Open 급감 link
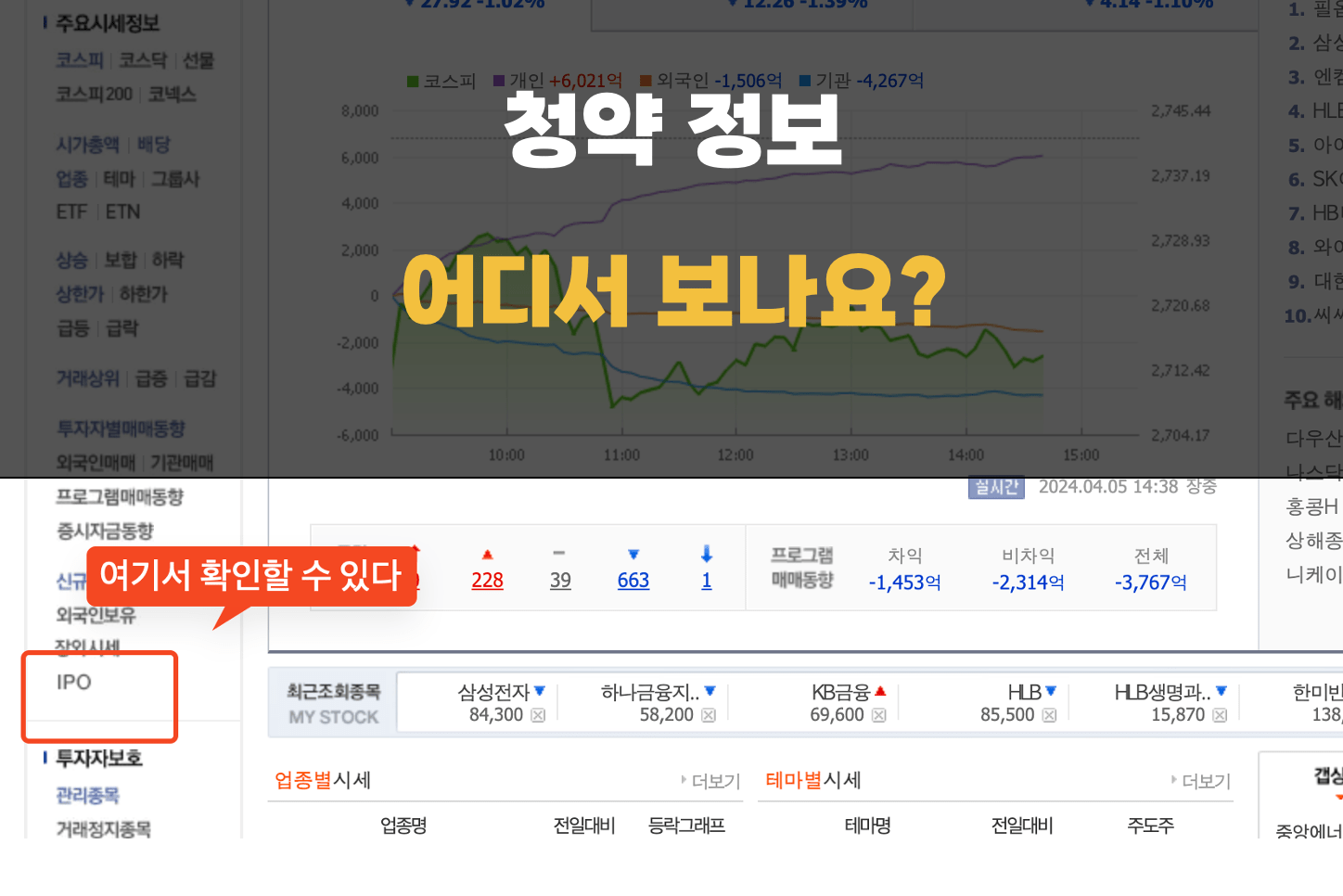1343x896 pixels. tap(200, 378)
